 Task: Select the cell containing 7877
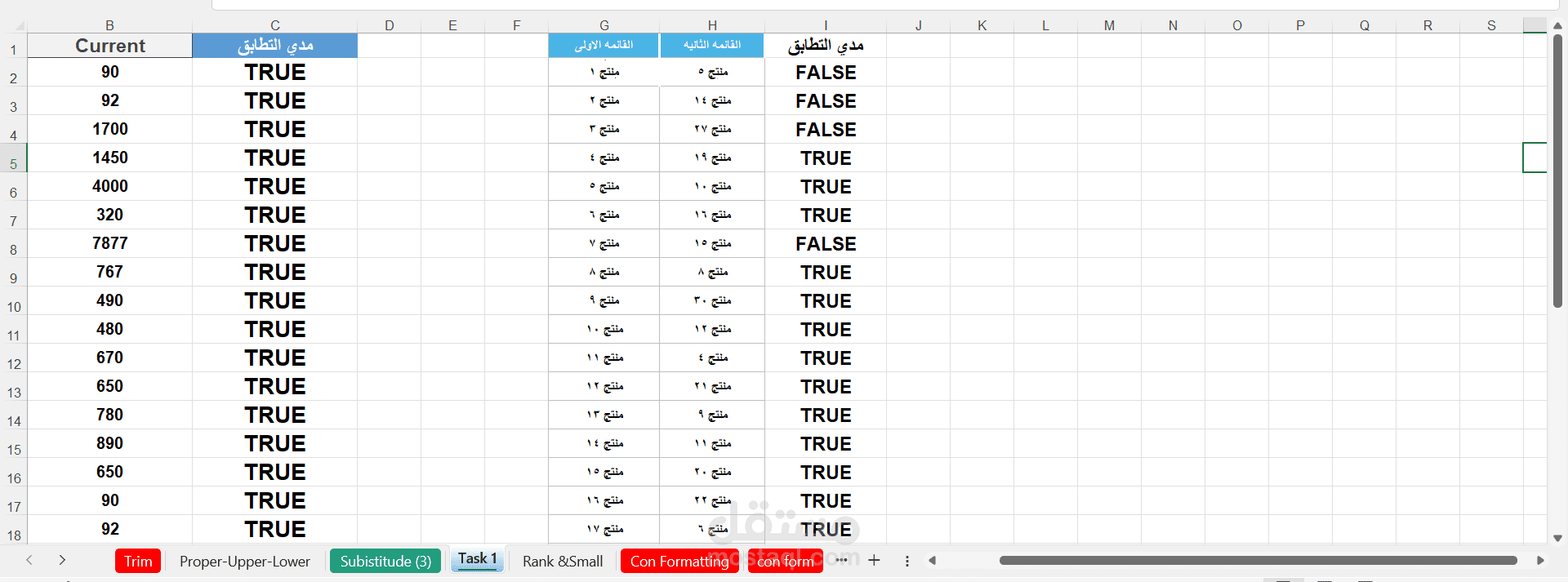pos(110,243)
